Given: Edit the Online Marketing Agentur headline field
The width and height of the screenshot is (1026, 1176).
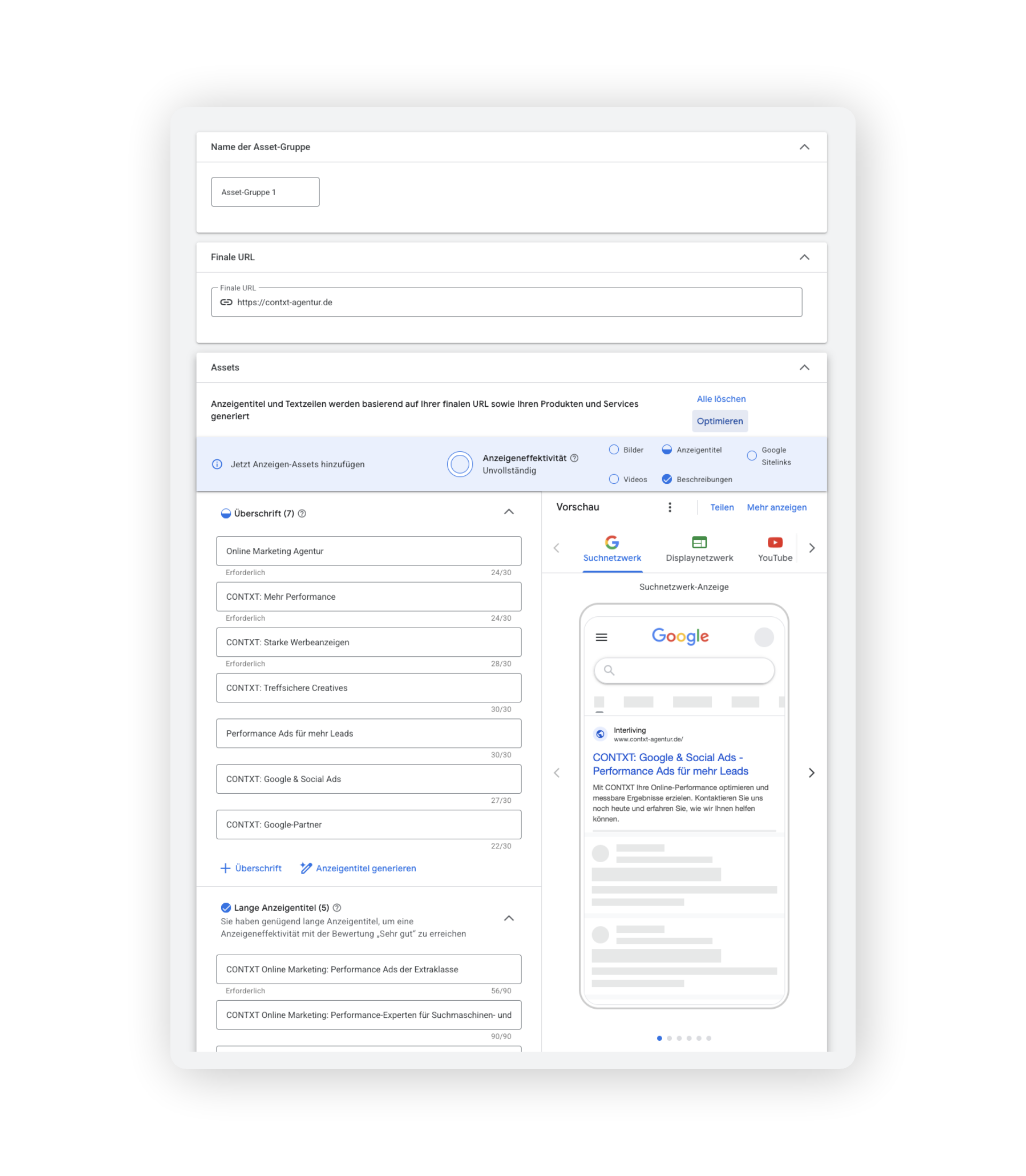Looking at the screenshot, I should click(x=369, y=551).
